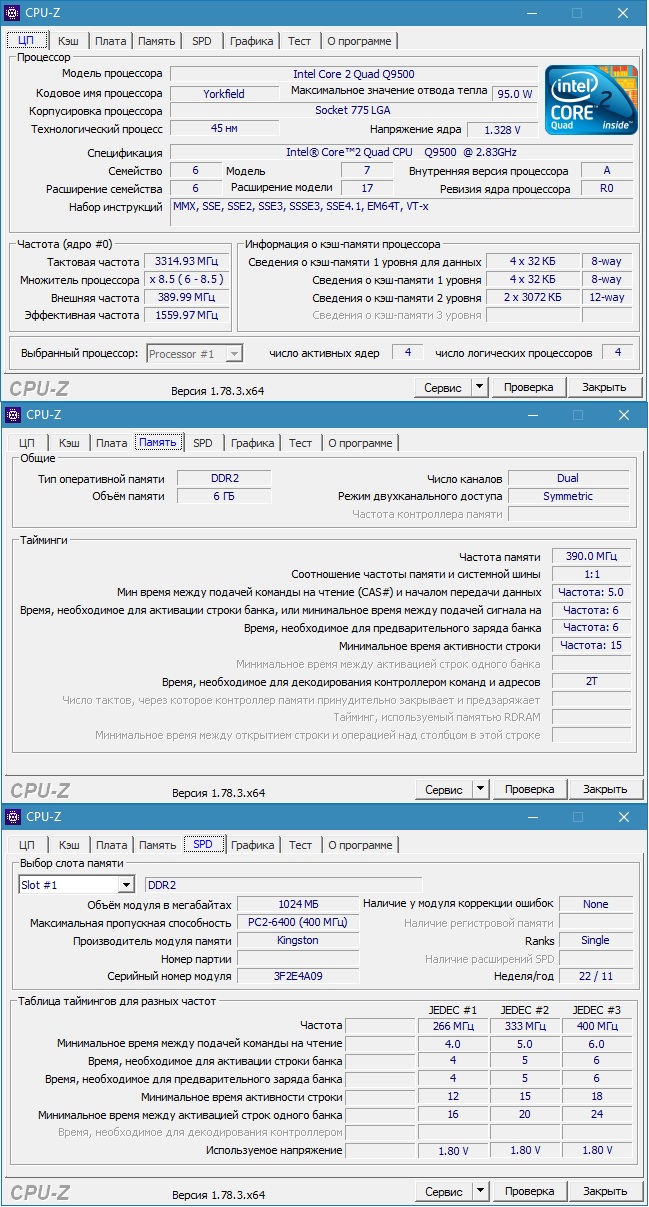Image resolution: width=649 pixels, height=1207 pixels.
Task: Open the Графика tab in the top ЦП window
Action: coord(251,41)
